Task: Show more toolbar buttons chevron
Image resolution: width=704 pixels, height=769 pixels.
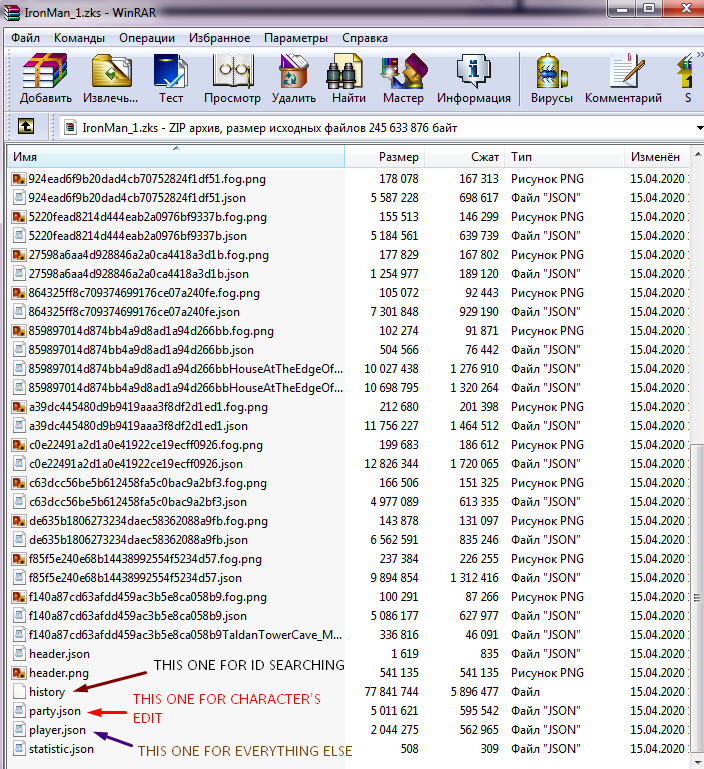Action: (700, 55)
